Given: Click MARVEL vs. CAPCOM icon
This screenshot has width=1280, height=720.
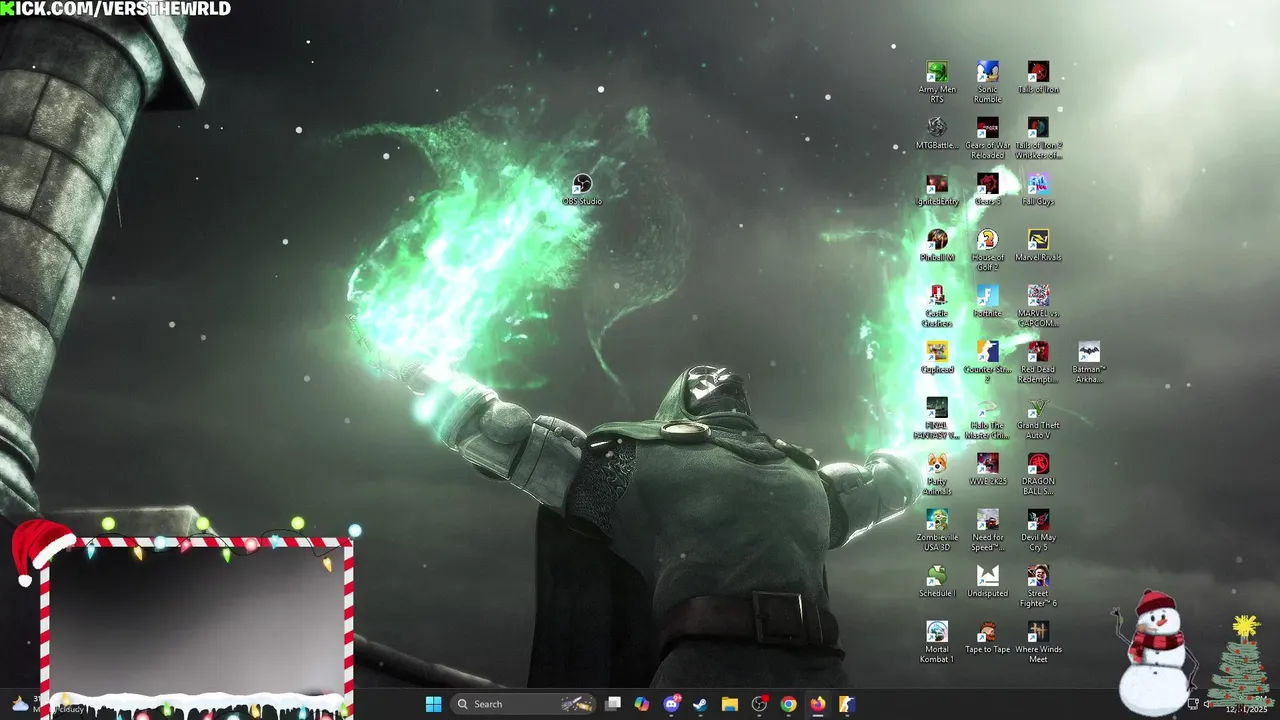Looking at the screenshot, I should point(1039,306).
